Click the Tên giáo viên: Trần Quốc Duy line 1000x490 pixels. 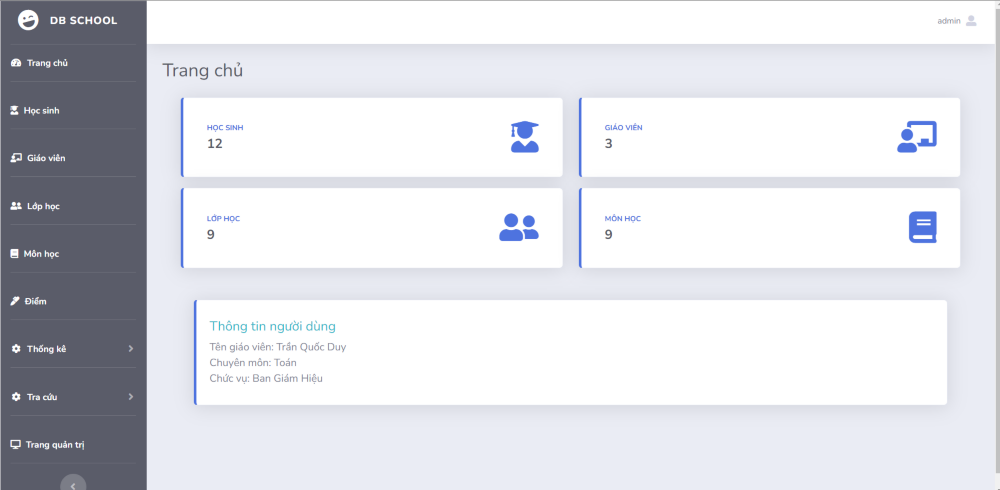tap(277, 347)
